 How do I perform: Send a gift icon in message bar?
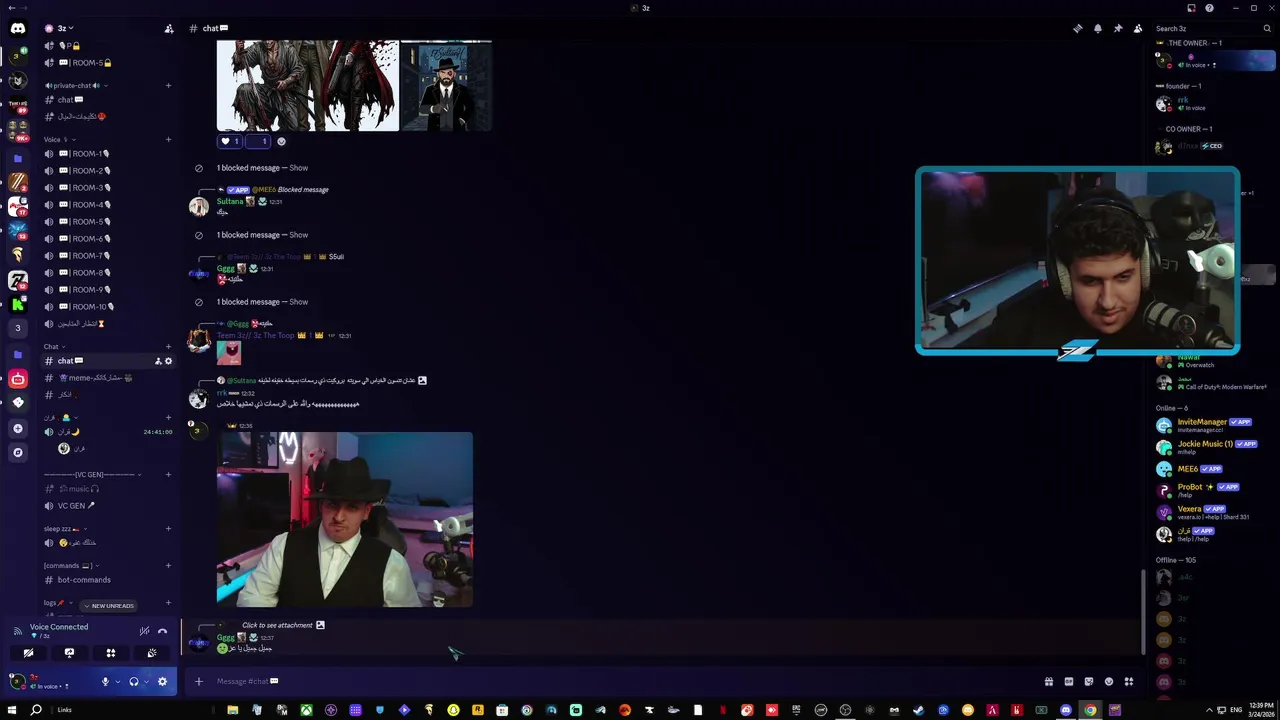click(x=1049, y=681)
